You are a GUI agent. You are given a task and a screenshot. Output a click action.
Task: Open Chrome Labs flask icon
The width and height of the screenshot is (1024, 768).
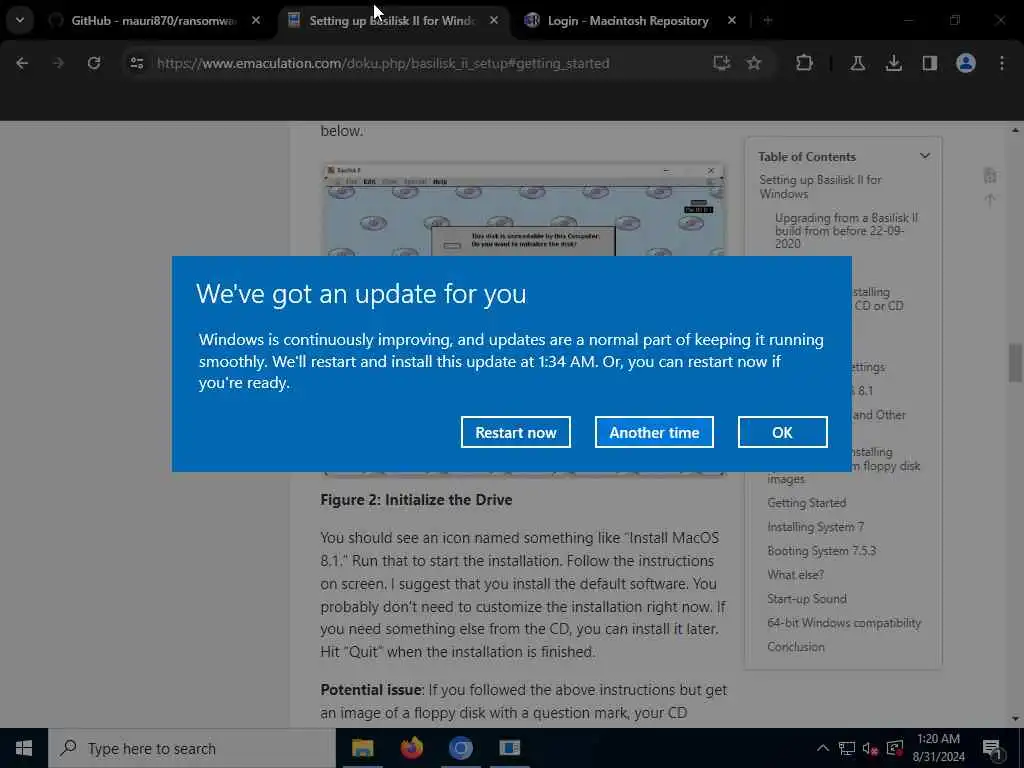pyautogui.click(x=857, y=63)
